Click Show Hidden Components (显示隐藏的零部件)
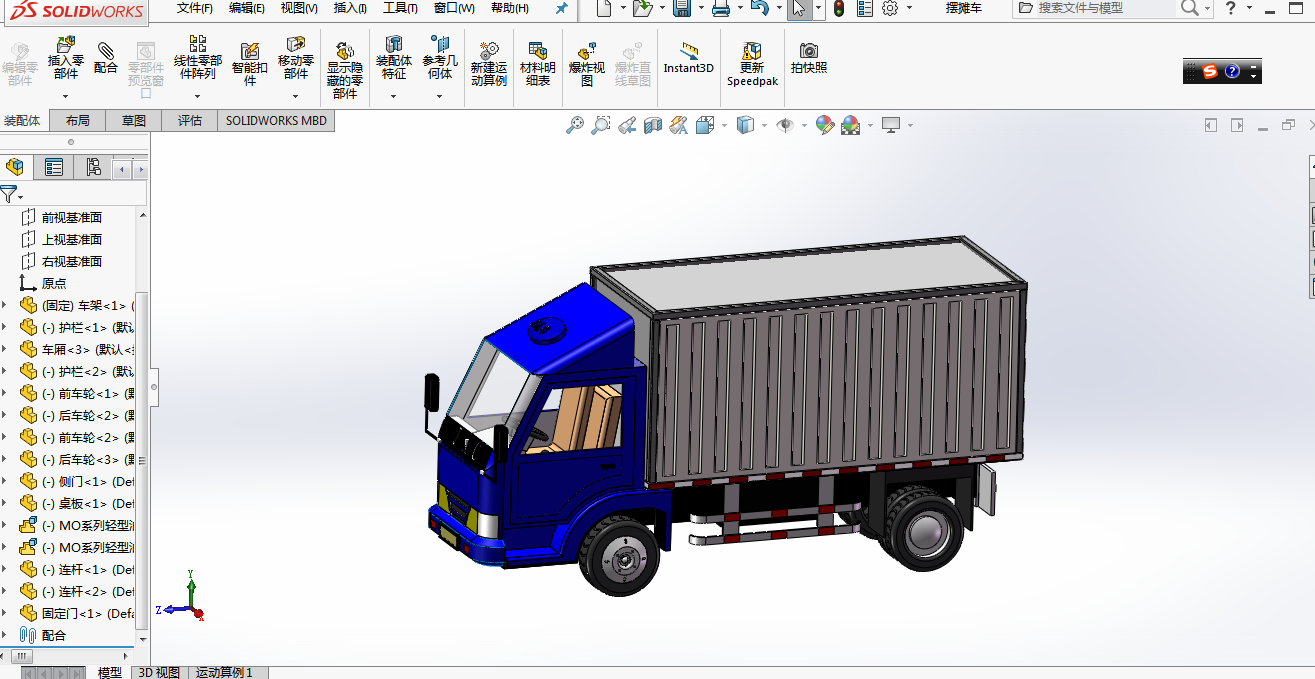This screenshot has width=1315, height=679. click(x=344, y=51)
